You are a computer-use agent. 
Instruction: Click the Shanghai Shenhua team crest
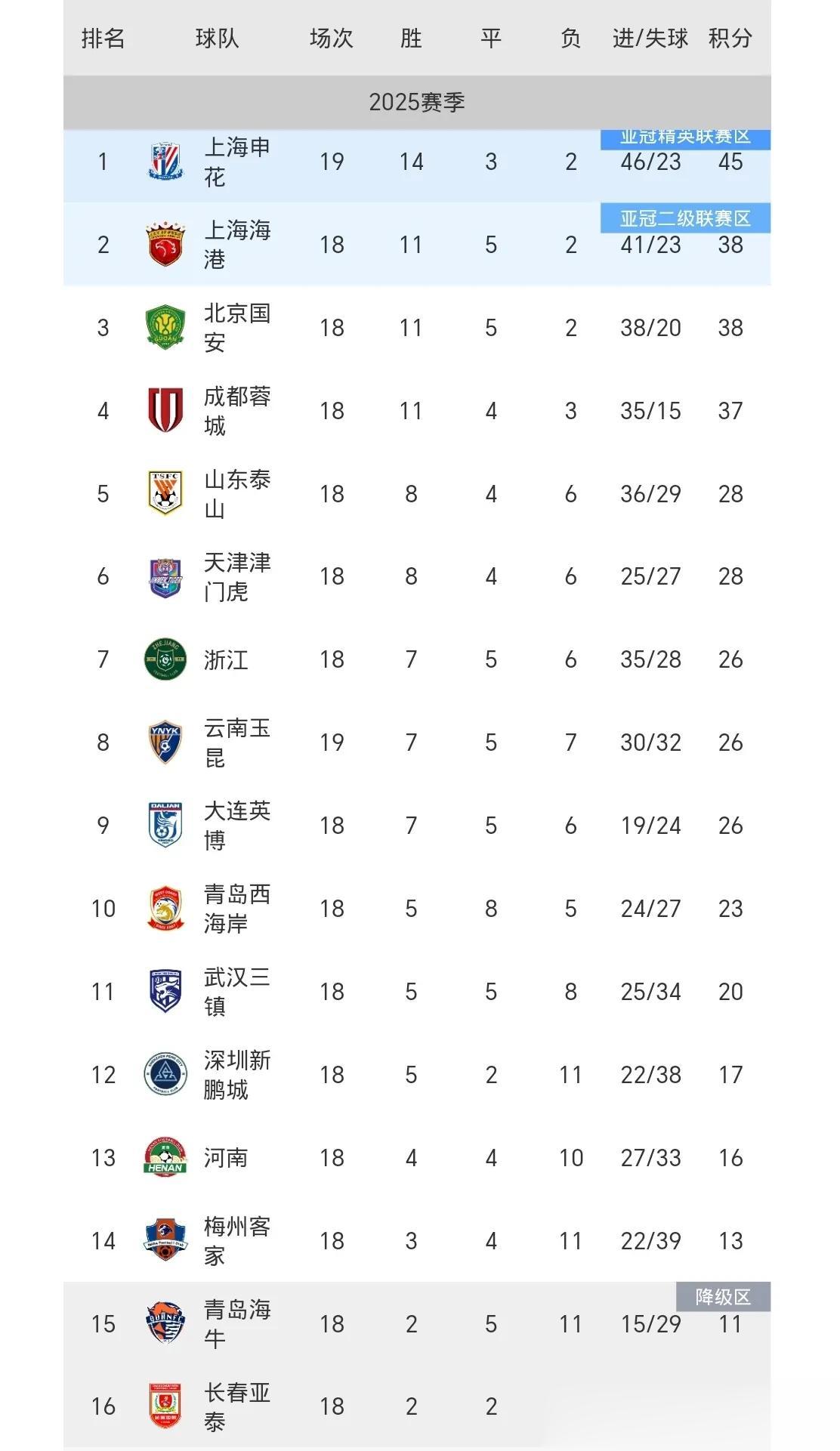(x=165, y=162)
